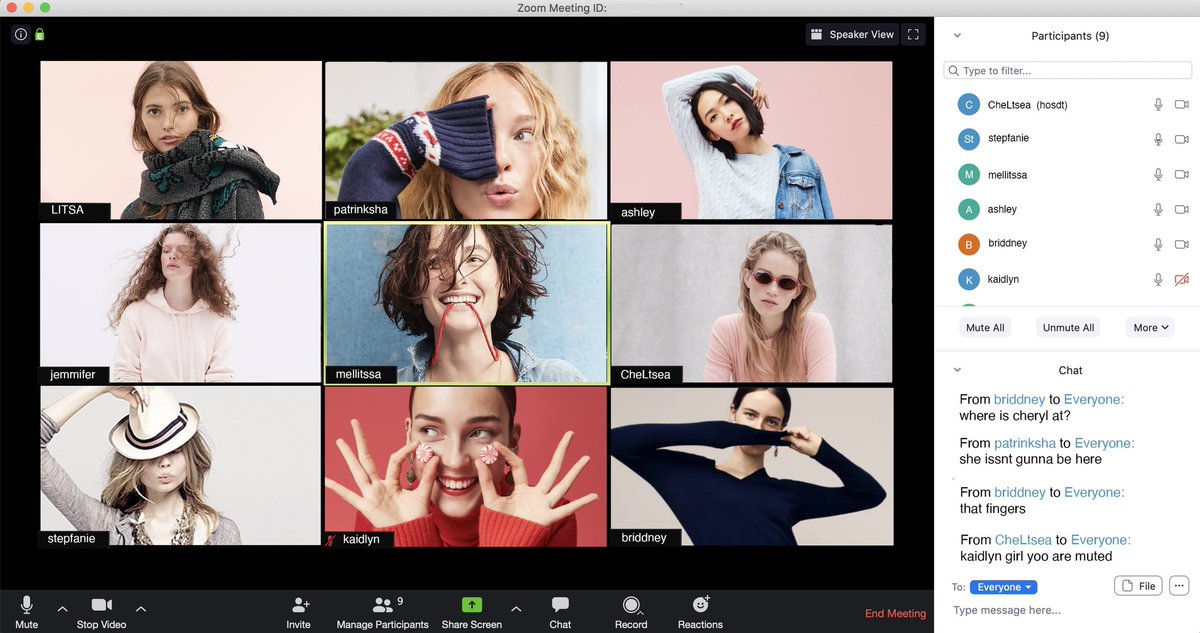The image size is (1200, 633).
Task: Stop Video camera button
Action: coord(101,612)
